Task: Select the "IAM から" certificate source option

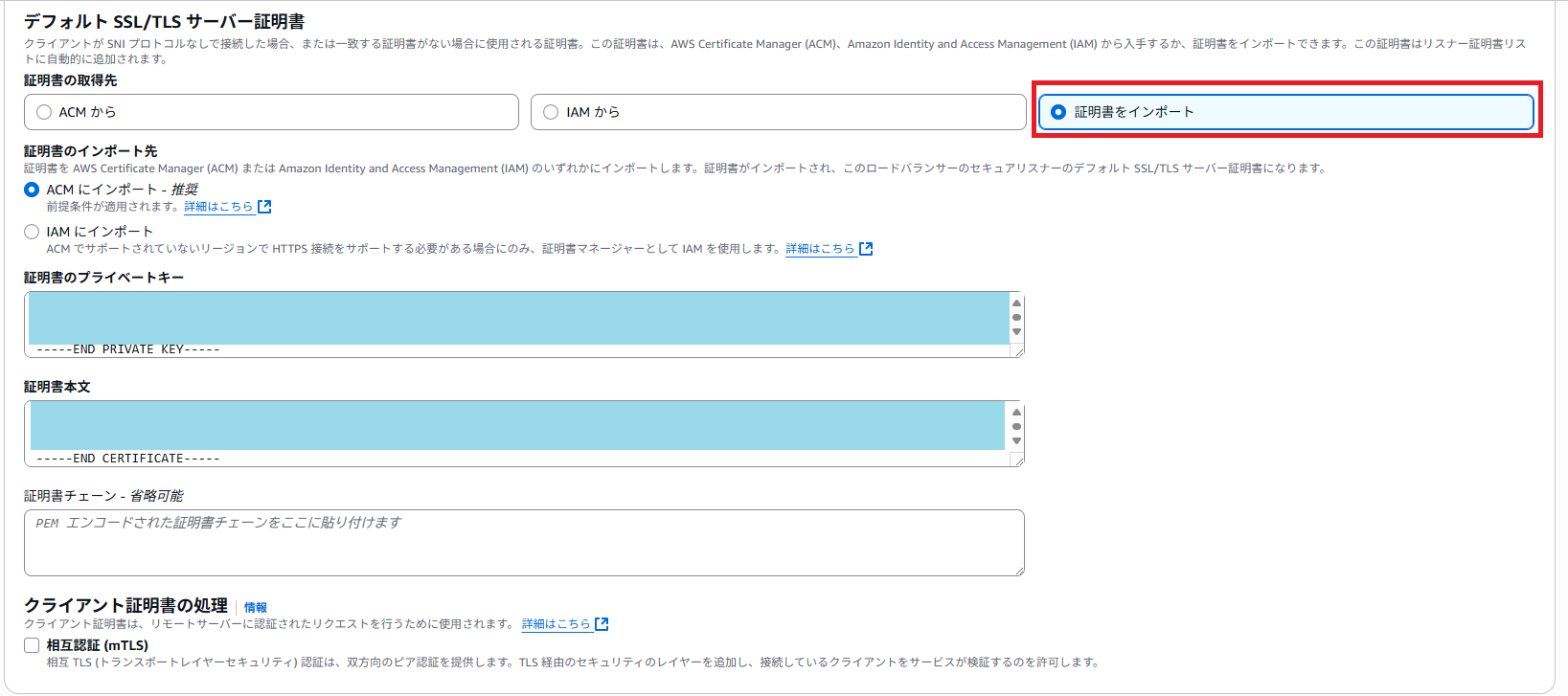Action: [x=778, y=112]
